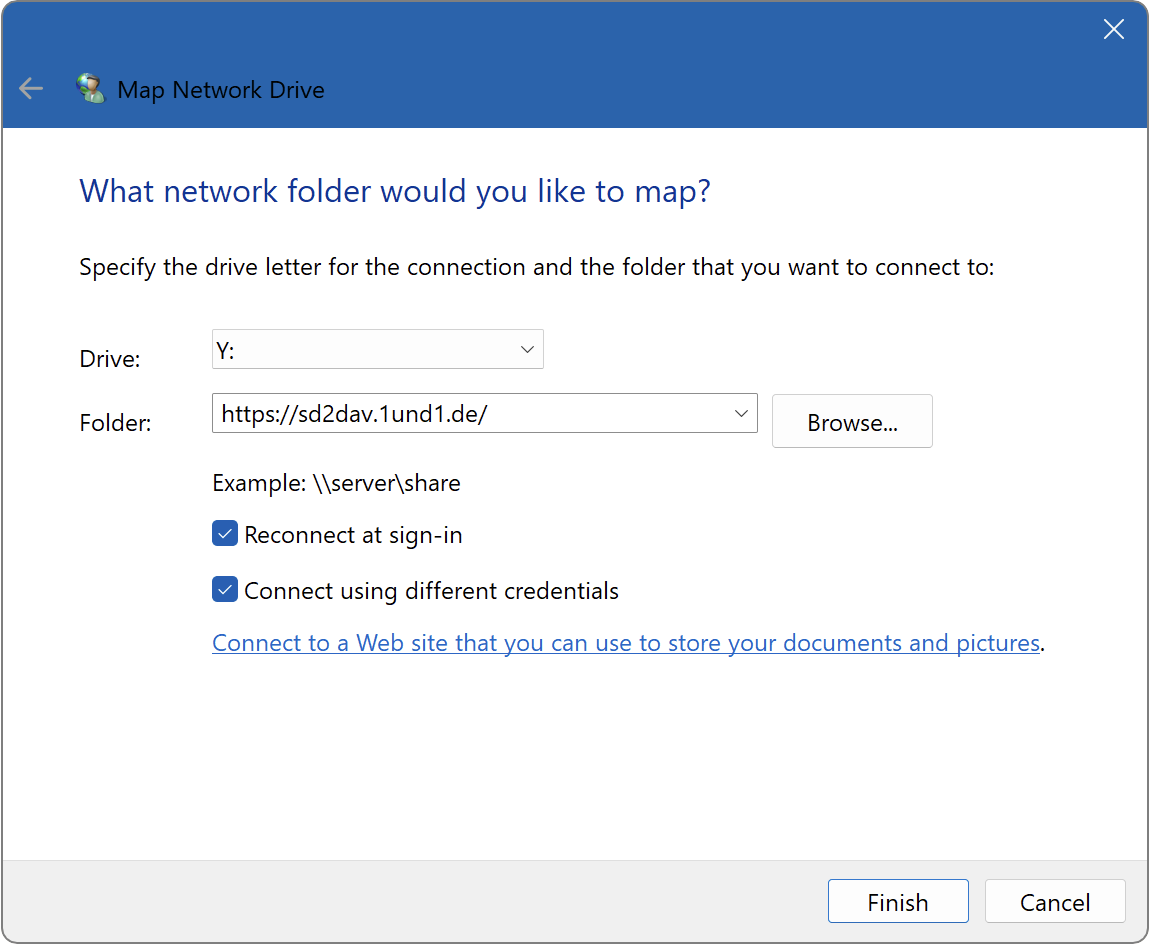Open the Web site documents storage link
The image size is (1150, 944).
(625, 642)
